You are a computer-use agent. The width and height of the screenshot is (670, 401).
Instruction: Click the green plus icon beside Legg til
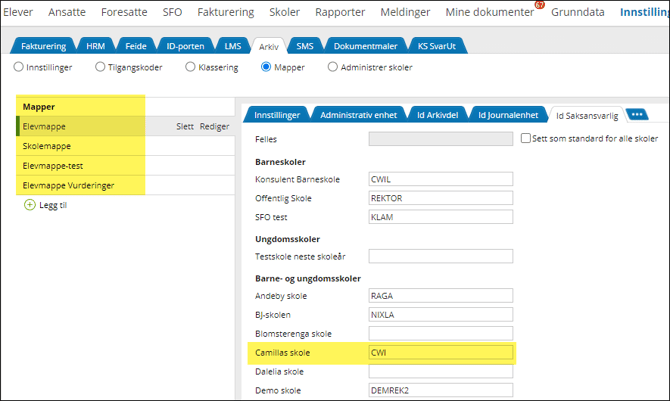coord(29,204)
